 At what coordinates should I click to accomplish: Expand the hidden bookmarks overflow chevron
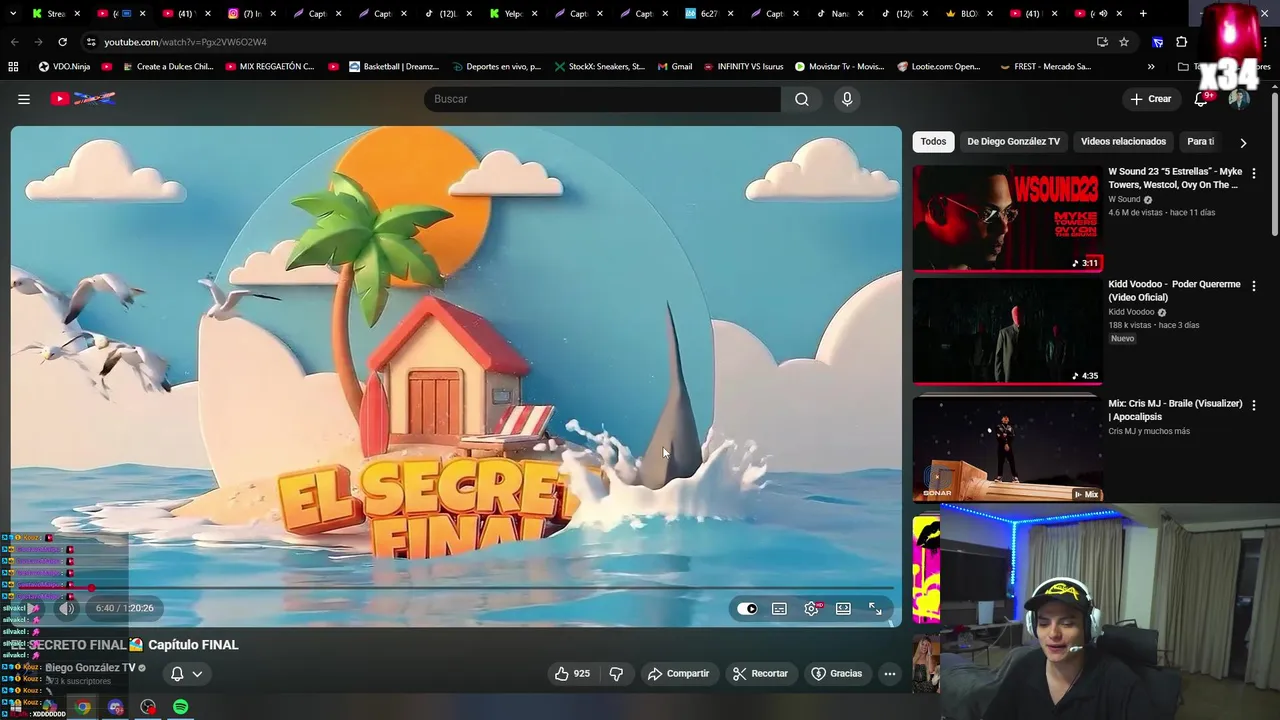click(1151, 67)
